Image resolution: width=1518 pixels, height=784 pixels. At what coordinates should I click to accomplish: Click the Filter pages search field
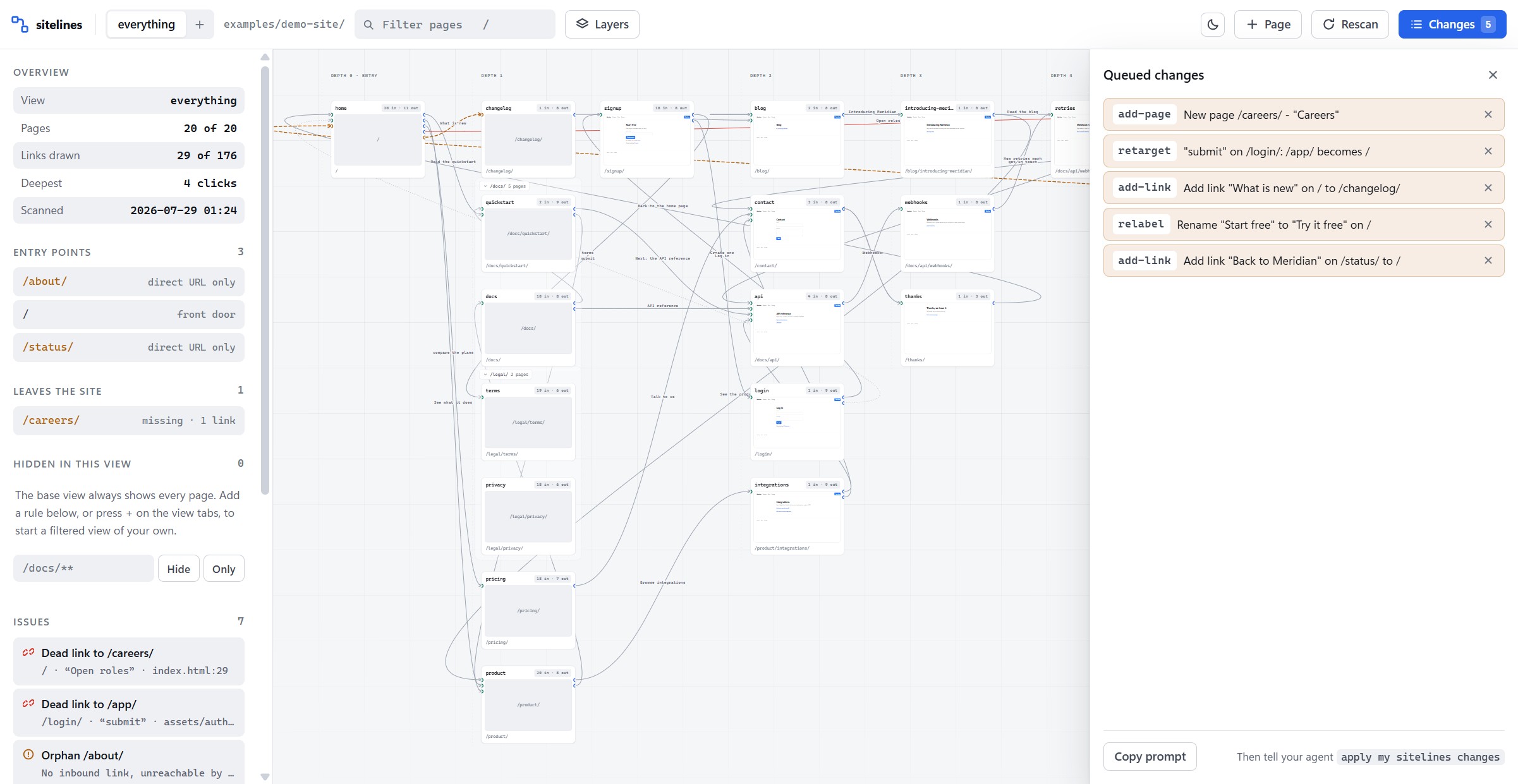coord(454,25)
